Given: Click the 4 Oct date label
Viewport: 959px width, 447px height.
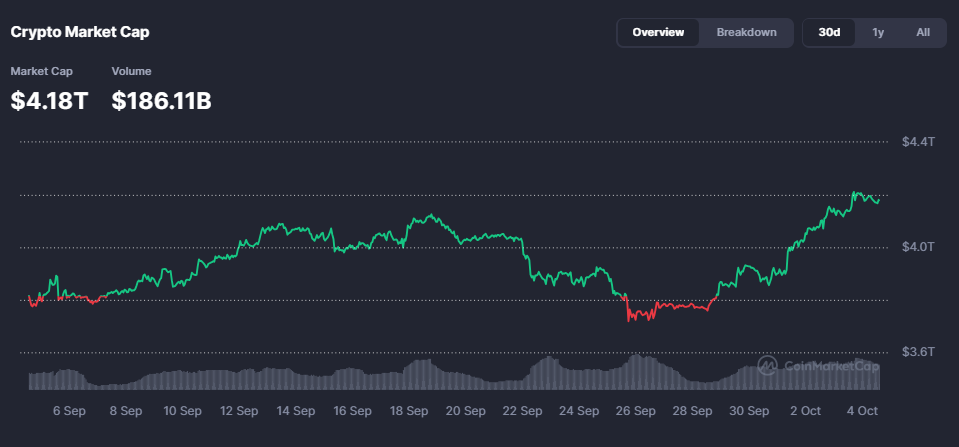Looking at the screenshot, I should click(862, 411).
